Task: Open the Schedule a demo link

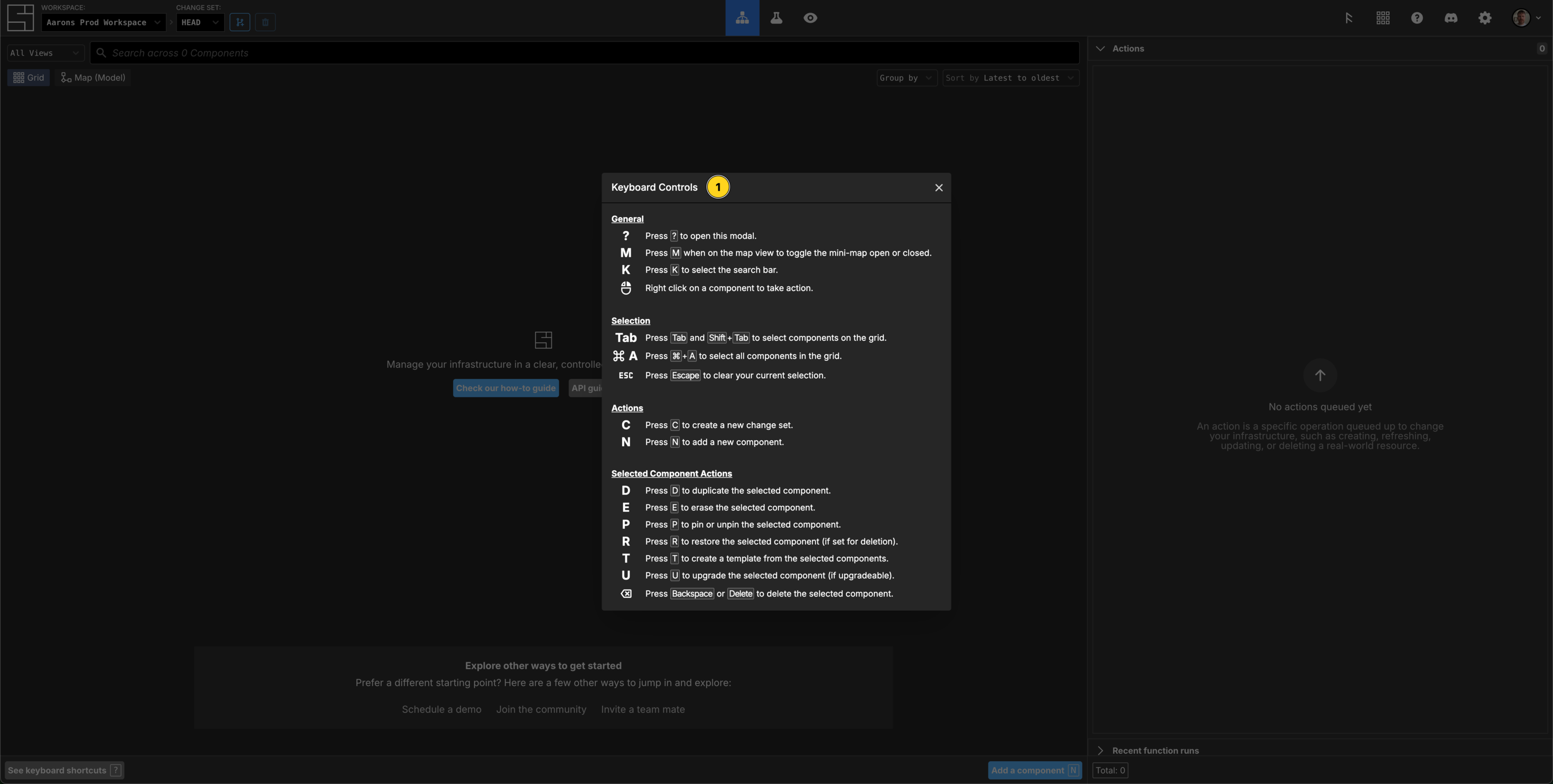Action: [x=441, y=710]
